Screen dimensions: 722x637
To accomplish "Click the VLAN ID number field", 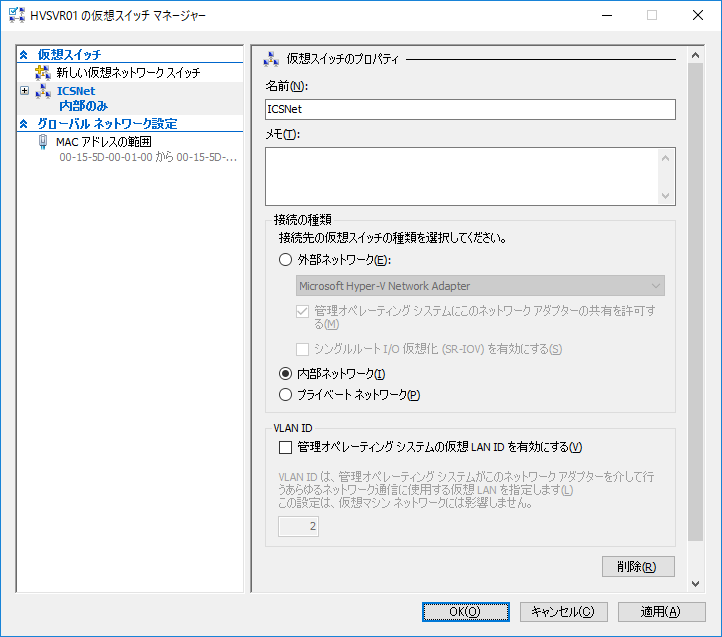I will click(298, 526).
